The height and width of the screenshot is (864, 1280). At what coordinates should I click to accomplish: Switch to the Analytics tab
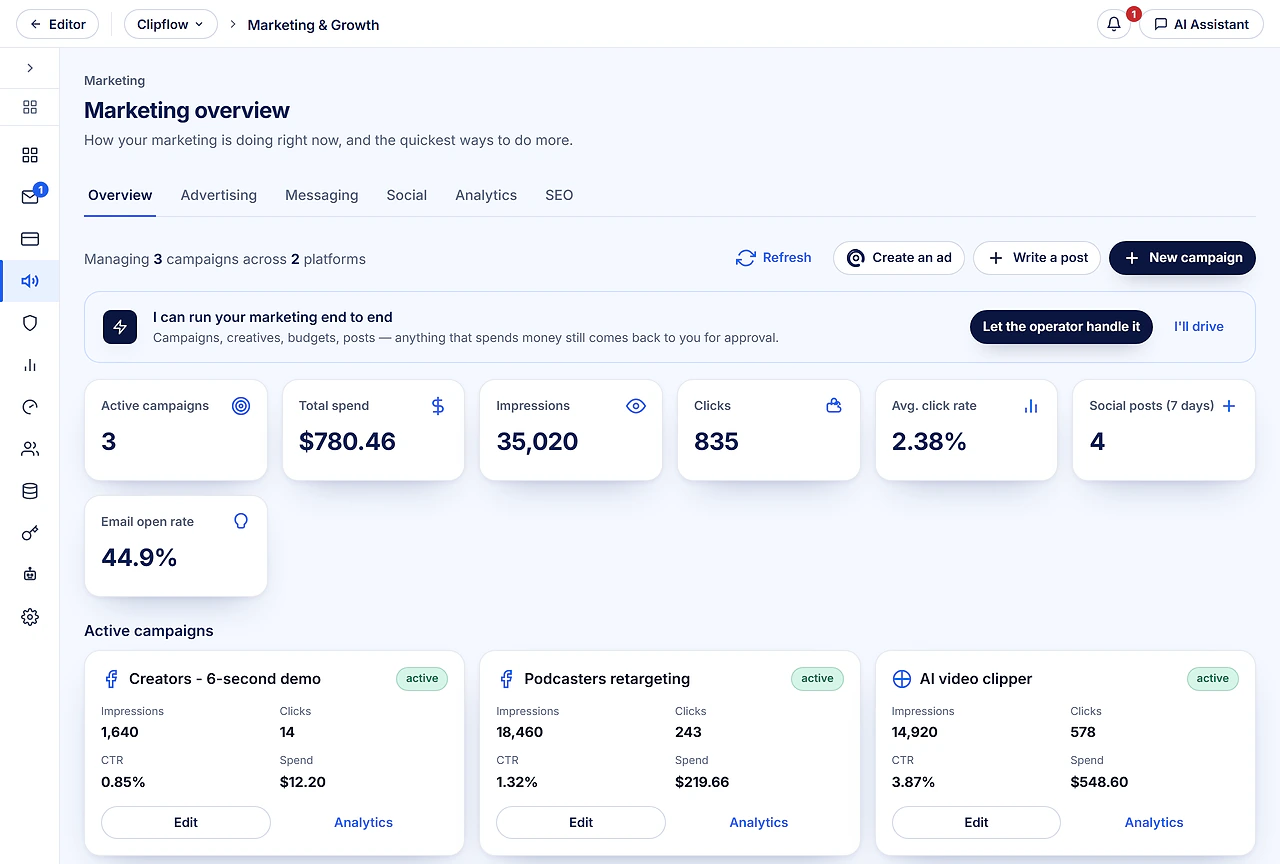pyautogui.click(x=486, y=195)
